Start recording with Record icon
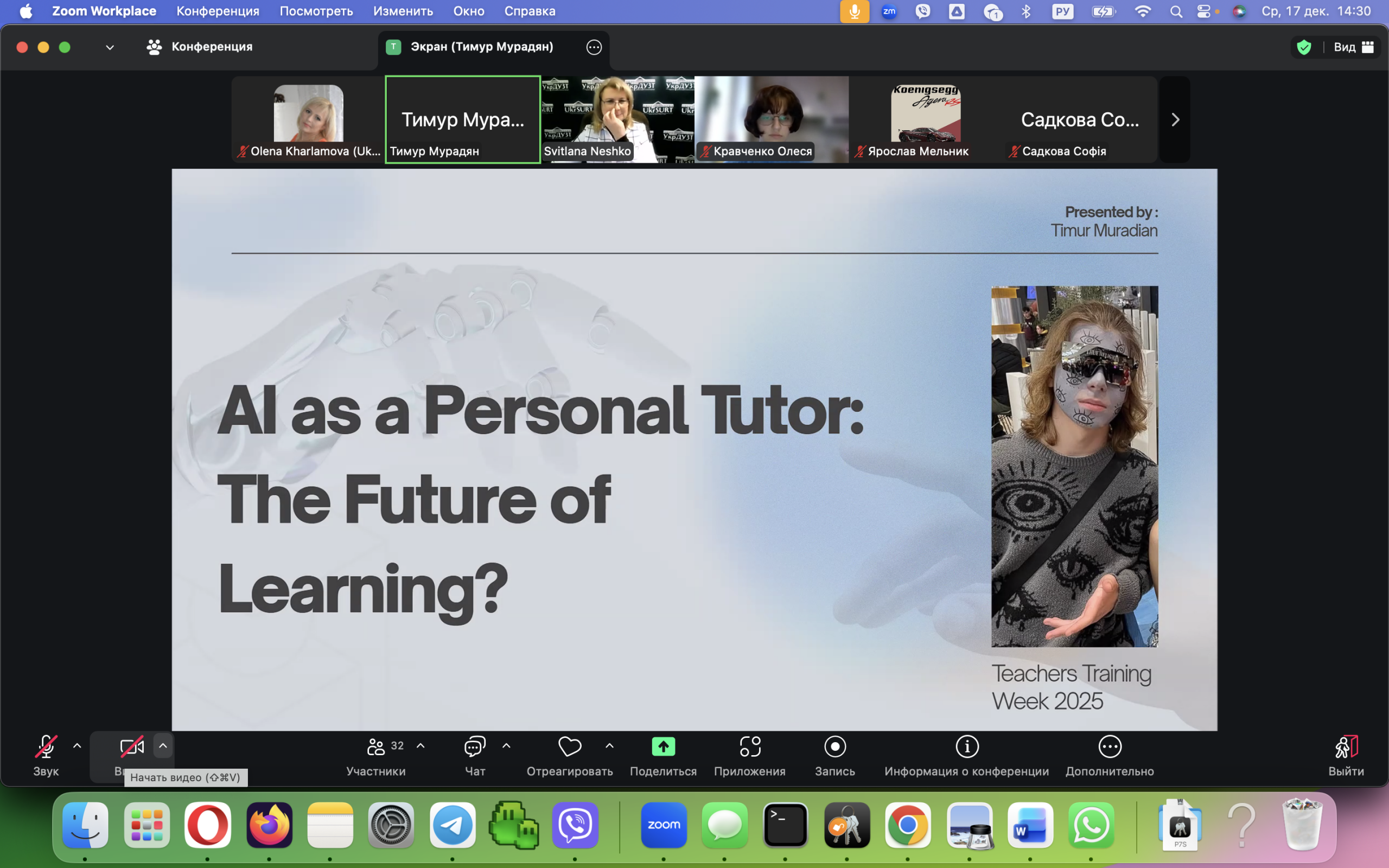 point(834,746)
